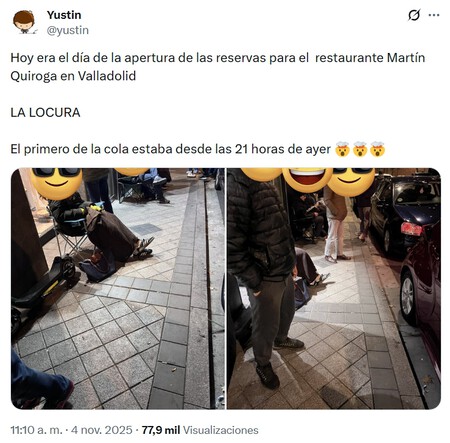This screenshot has height=443, width=450.
Task: Open the display name Yustin link
Action: [64, 15]
